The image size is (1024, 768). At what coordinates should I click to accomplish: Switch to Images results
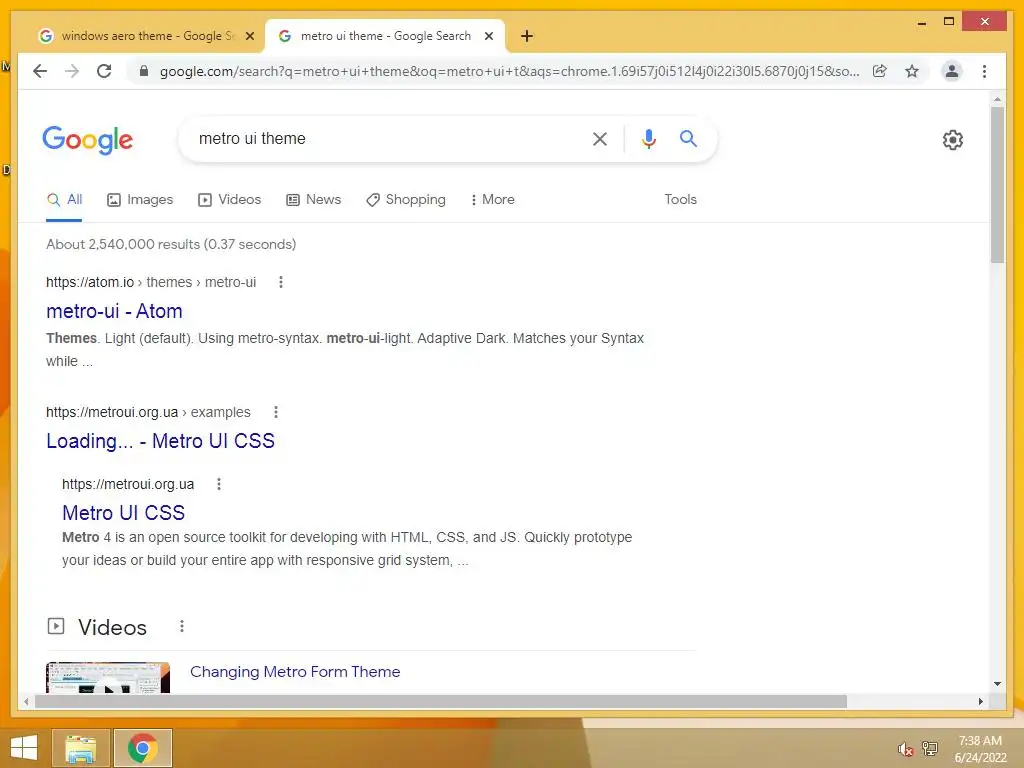click(140, 200)
